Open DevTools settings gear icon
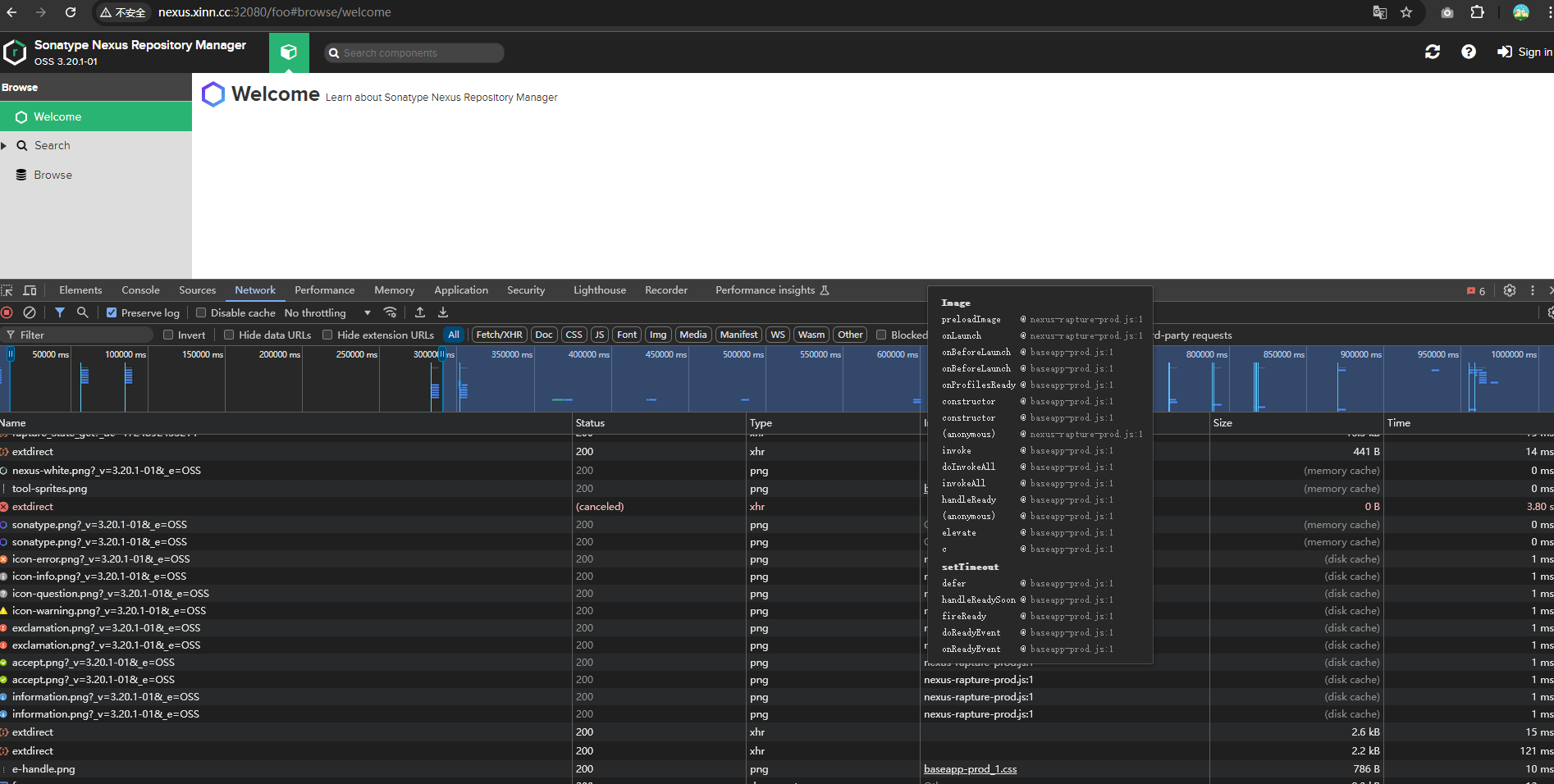This screenshot has width=1554, height=784. [1510, 290]
